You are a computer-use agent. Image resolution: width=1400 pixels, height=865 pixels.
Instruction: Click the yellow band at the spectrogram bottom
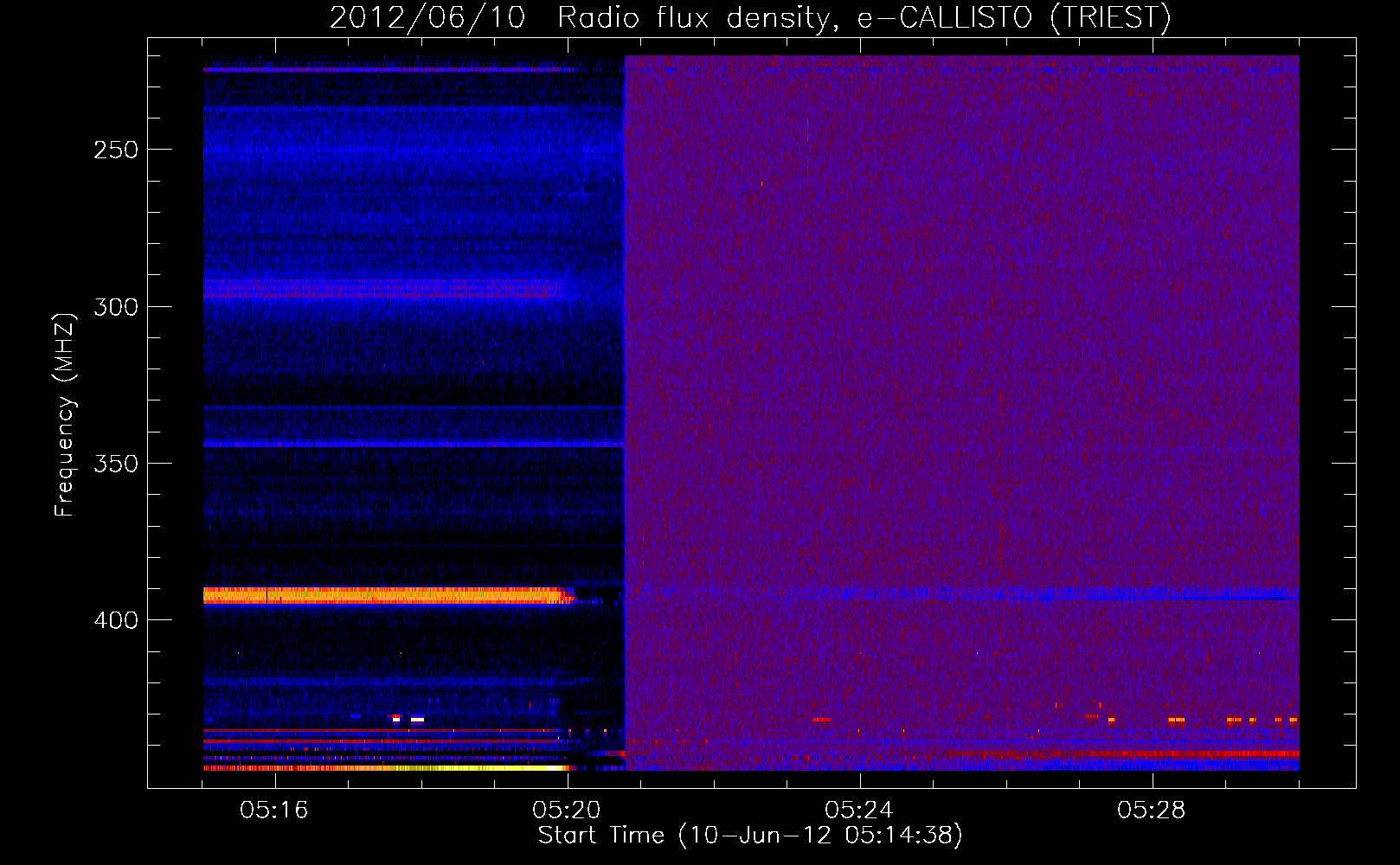click(x=388, y=767)
